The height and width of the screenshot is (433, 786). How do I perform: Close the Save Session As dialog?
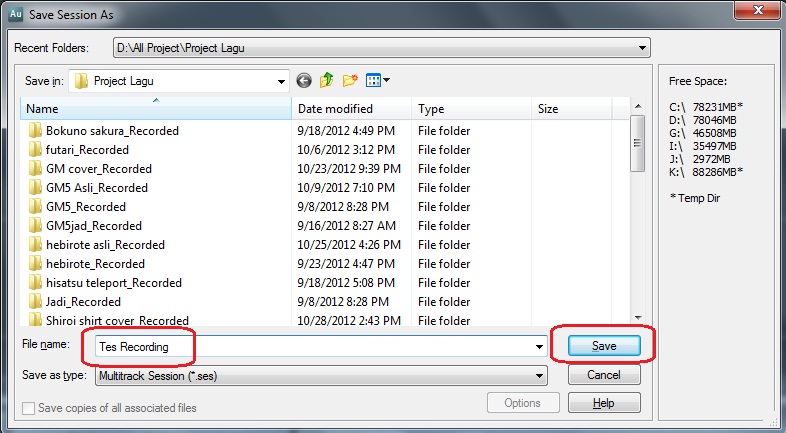758,10
